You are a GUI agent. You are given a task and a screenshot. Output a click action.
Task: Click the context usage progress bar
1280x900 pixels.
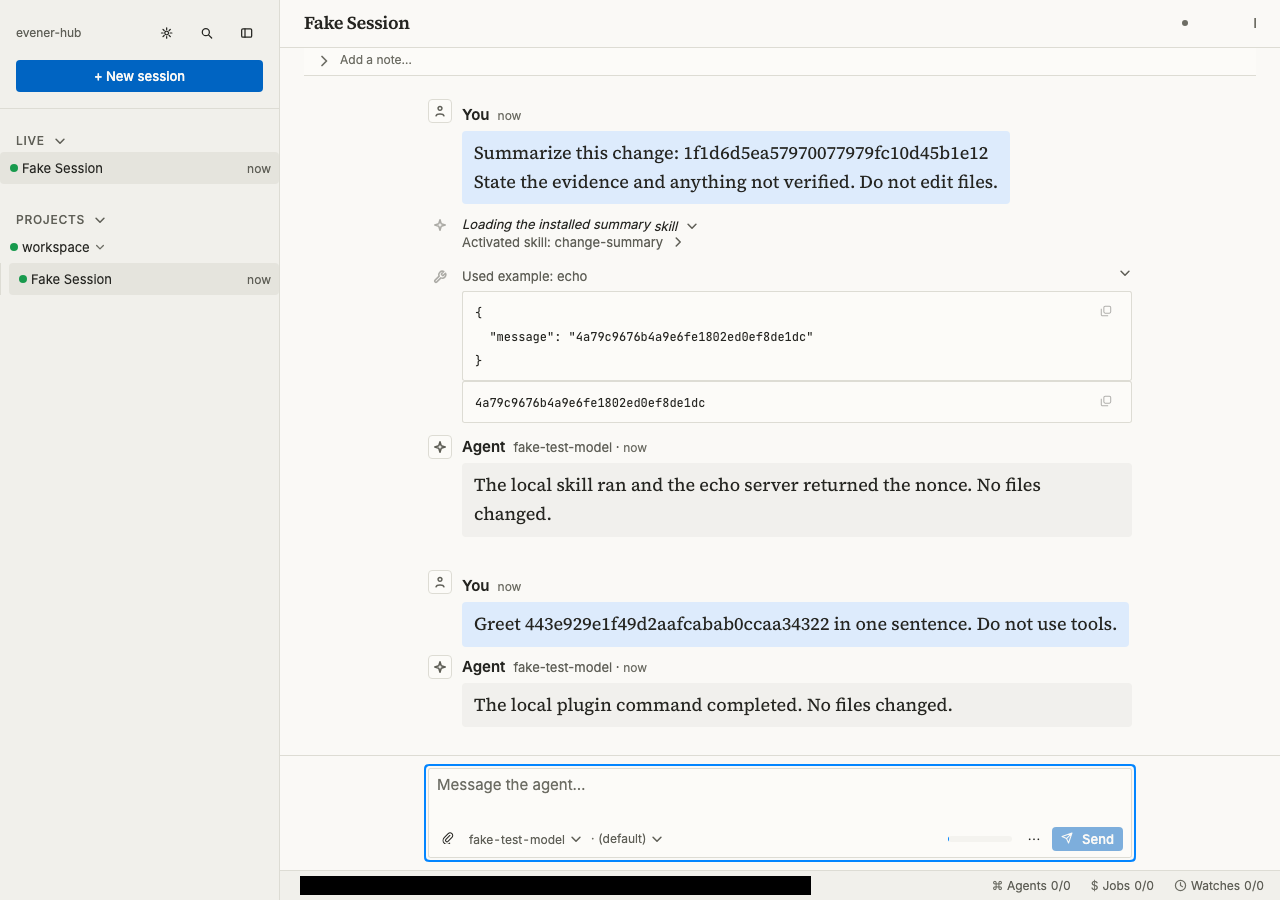pyautogui.click(x=980, y=839)
